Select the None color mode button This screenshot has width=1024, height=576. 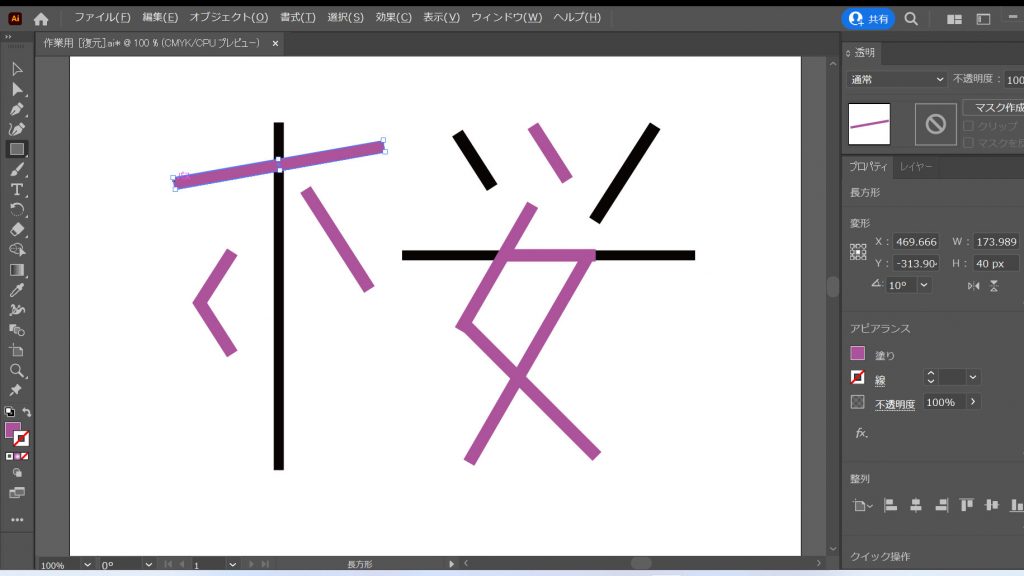click(x=24, y=456)
